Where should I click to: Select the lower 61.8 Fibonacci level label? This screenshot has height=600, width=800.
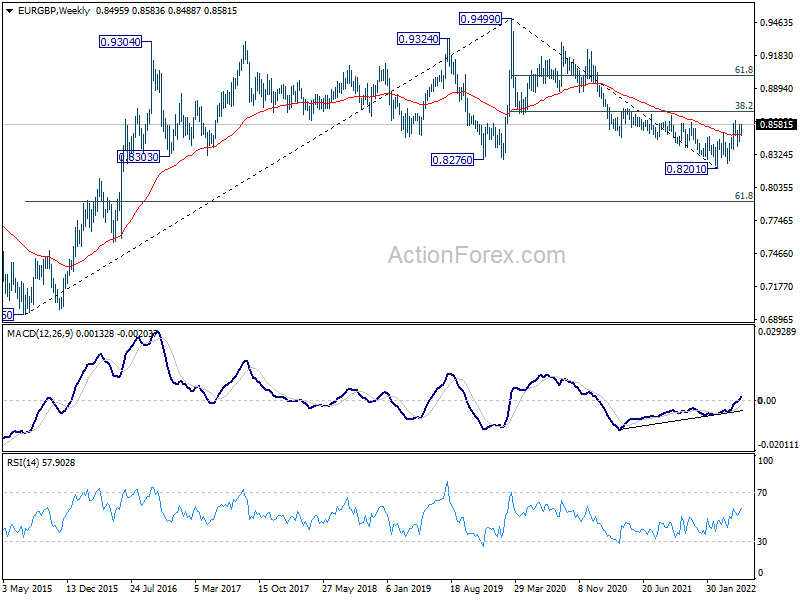coord(743,195)
